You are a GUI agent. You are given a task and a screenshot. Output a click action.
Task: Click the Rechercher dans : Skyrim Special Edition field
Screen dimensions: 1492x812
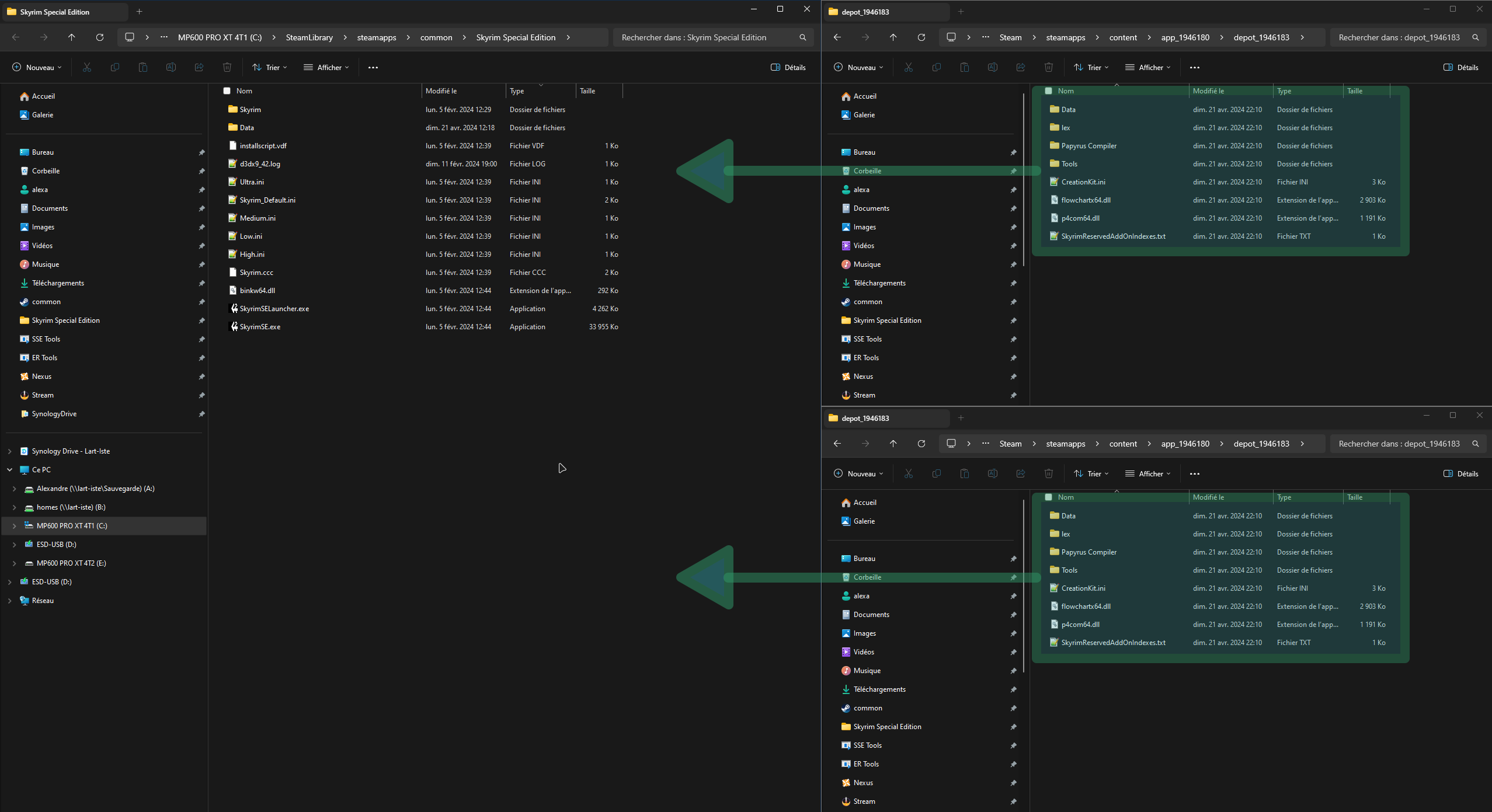click(713, 37)
